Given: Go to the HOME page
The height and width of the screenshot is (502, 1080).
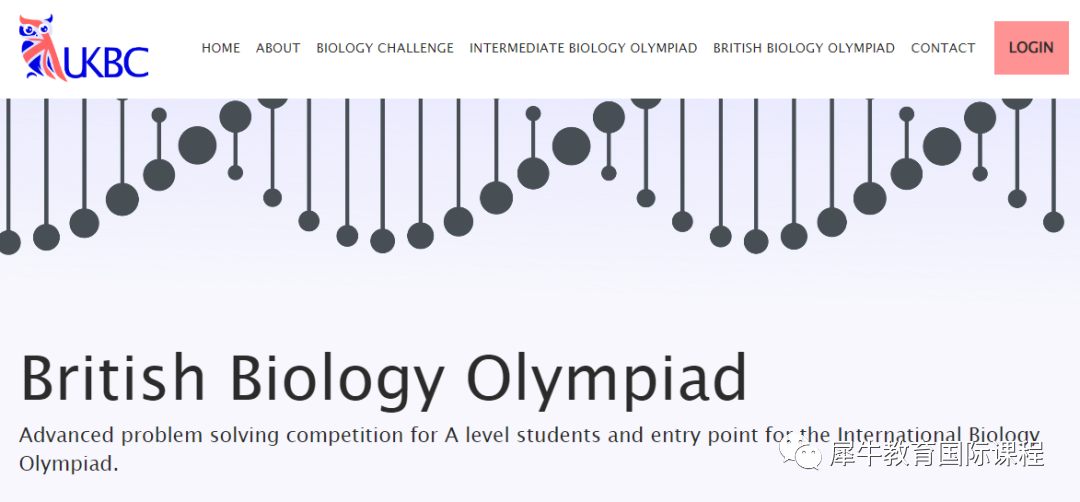Looking at the screenshot, I should tap(220, 48).
